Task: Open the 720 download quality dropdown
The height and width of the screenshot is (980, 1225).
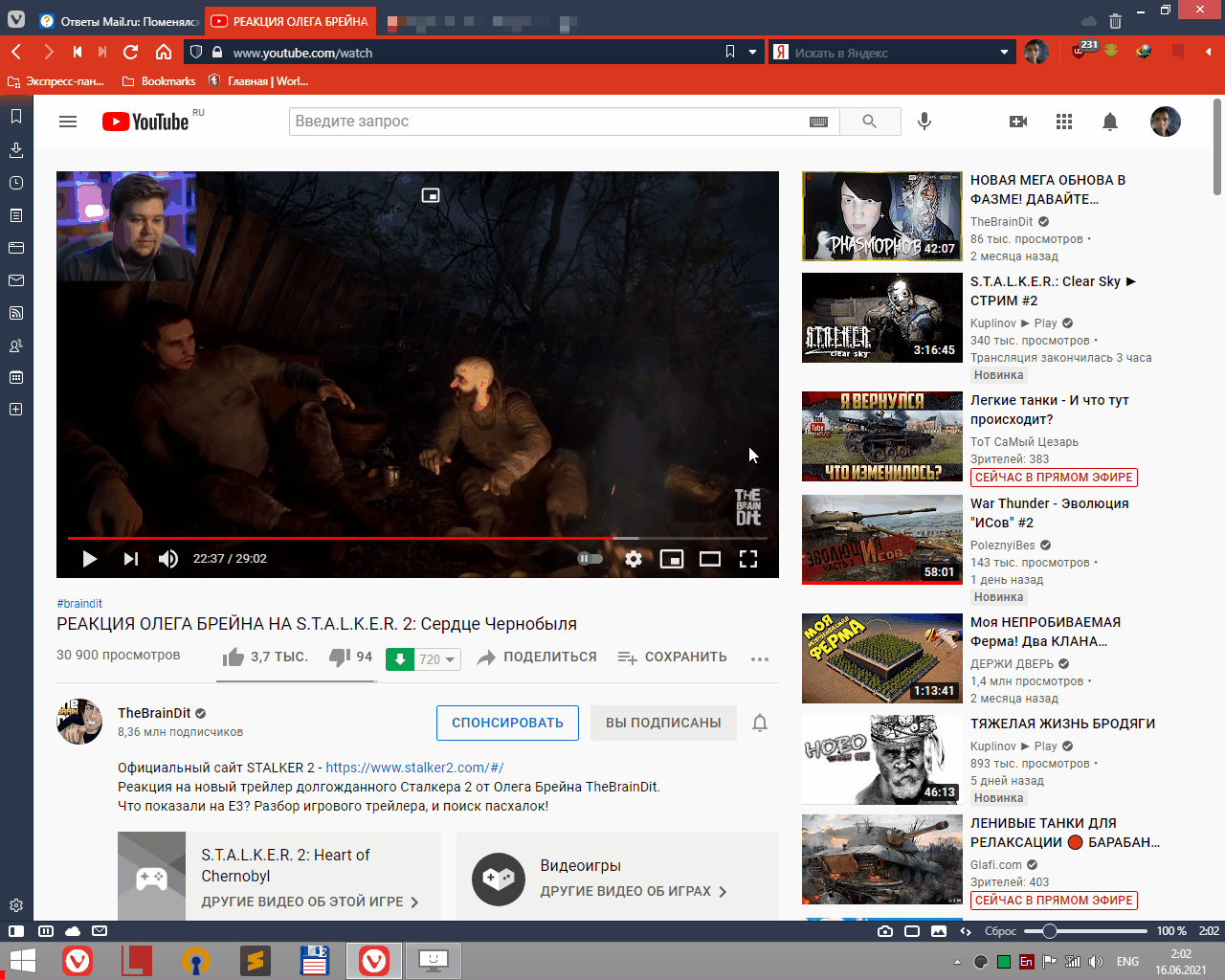Action: pyautogui.click(x=438, y=659)
